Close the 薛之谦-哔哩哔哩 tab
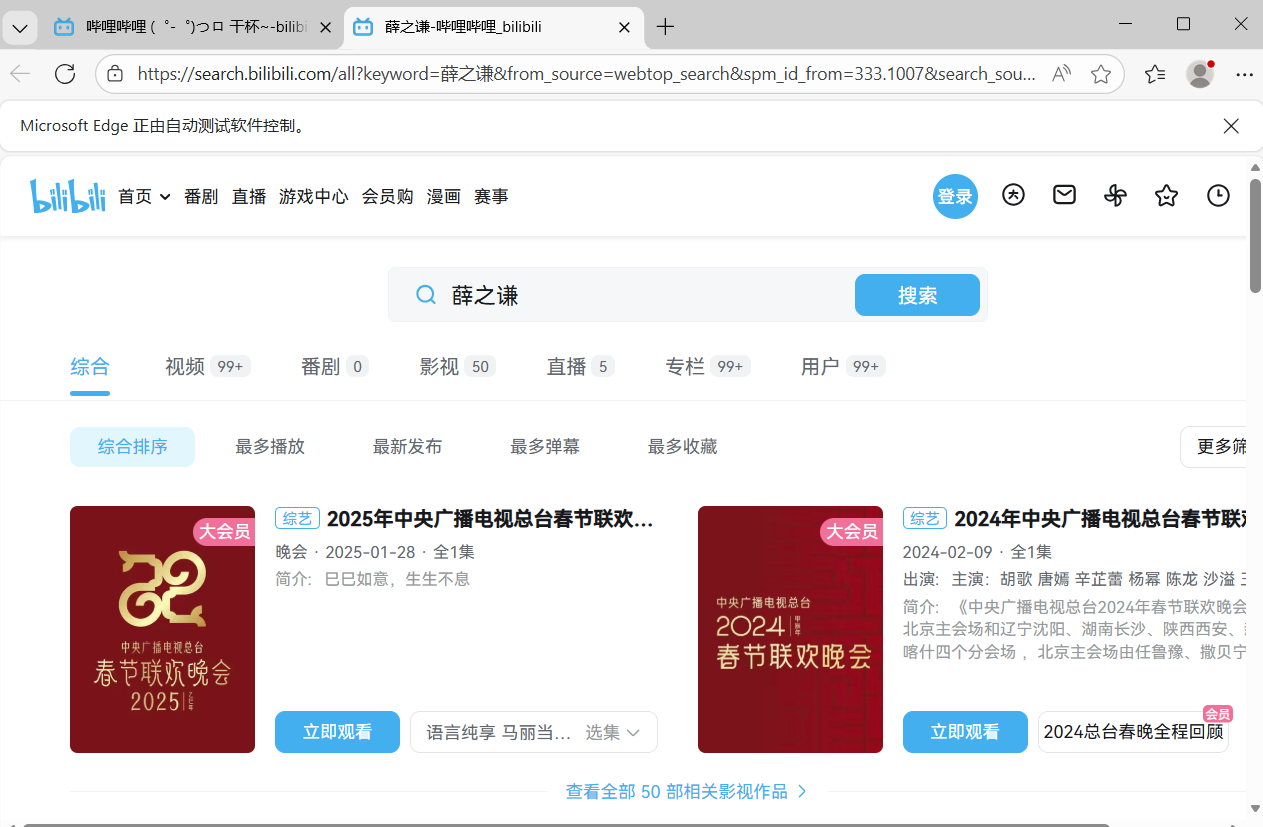This screenshot has height=827, width=1263. coord(625,27)
